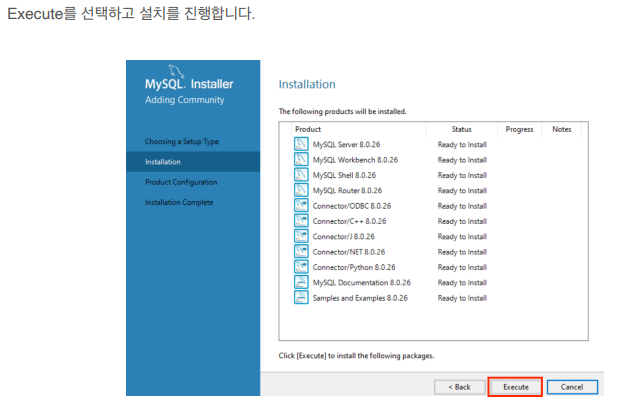
Task: Click Ready to Install status for Connector/Python
Action: [x=462, y=267]
